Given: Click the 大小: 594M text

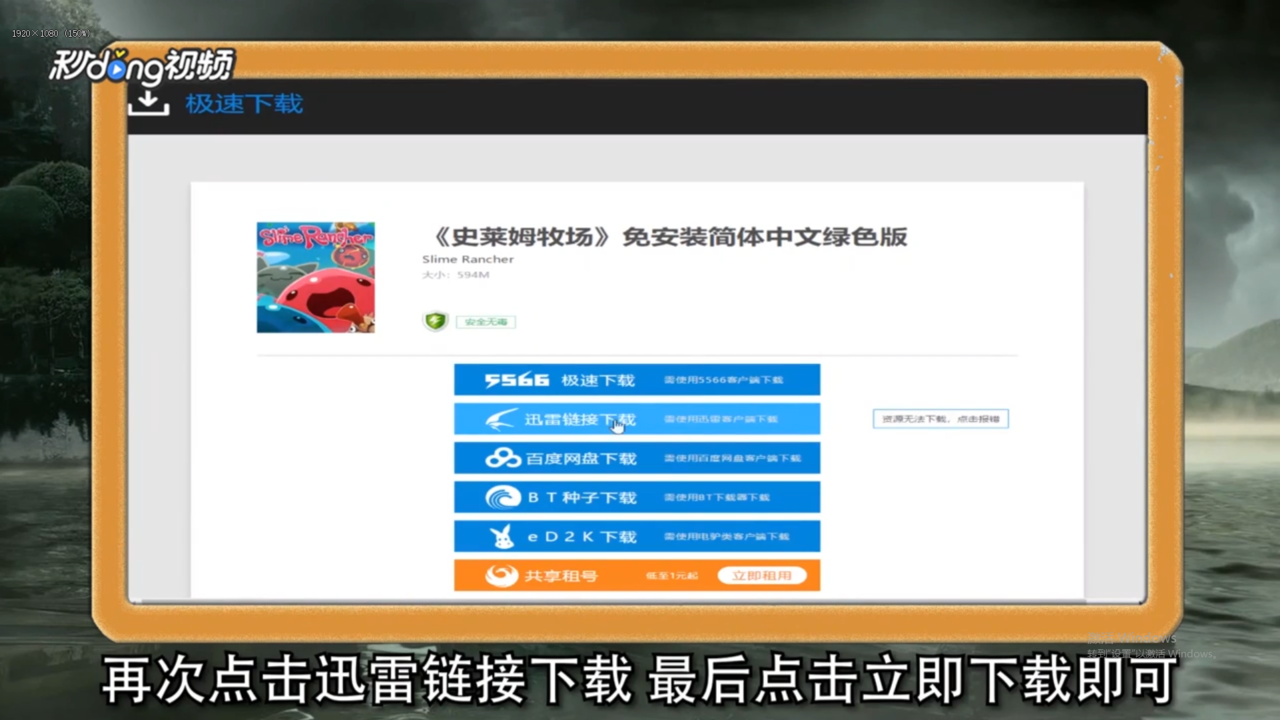Looking at the screenshot, I should point(455,274).
